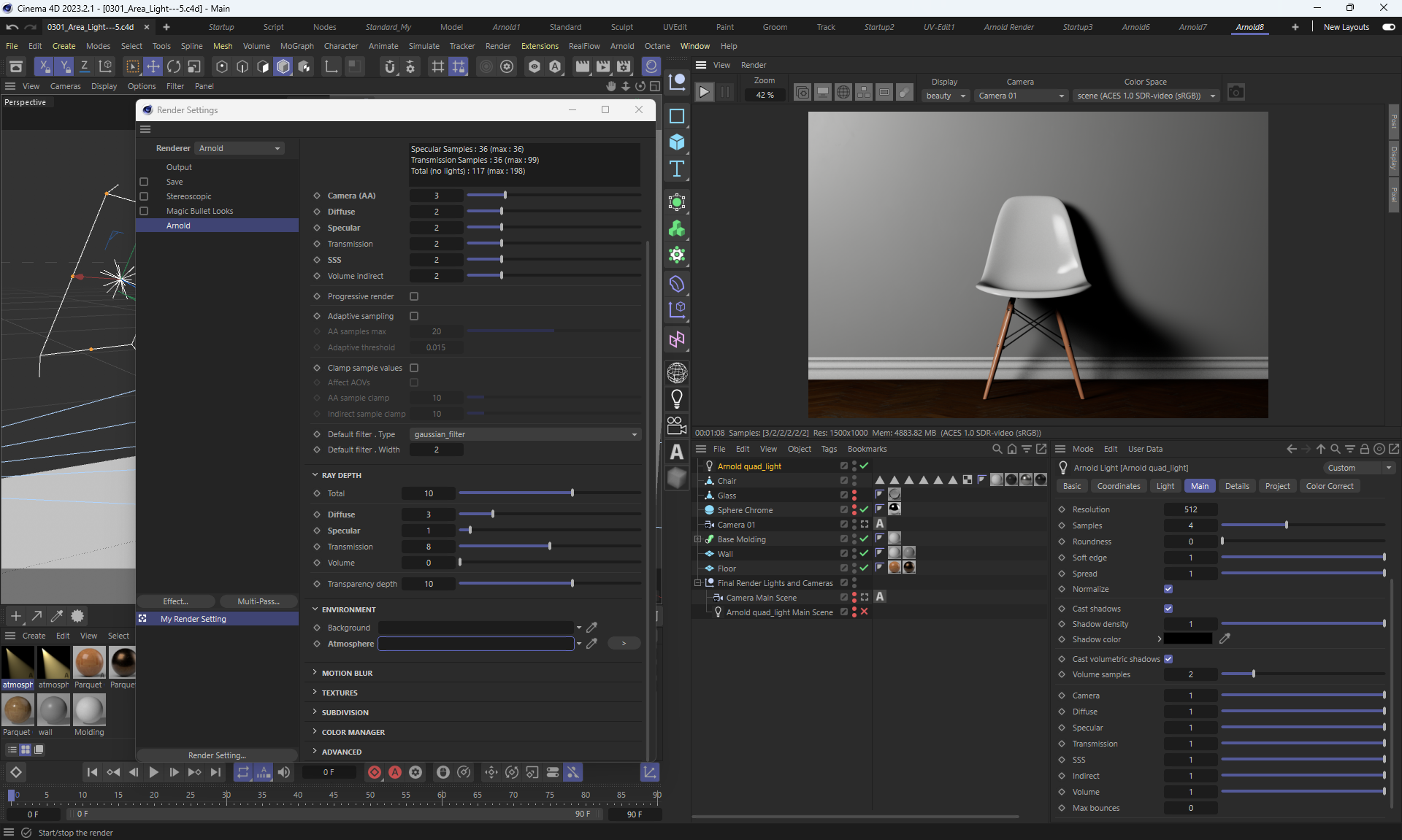Uncheck Cast shadows on the light
This screenshot has width=1402, height=840.
pos(1168,609)
